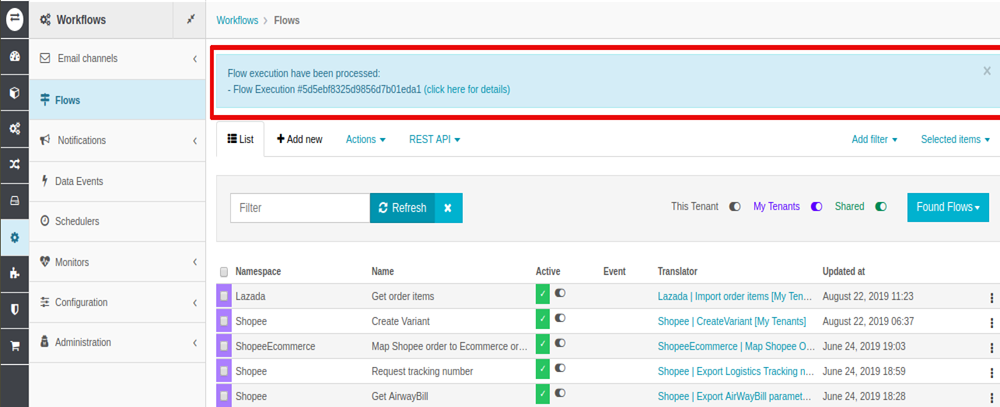Open the shield icon in the left rail
Image resolution: width=1000 pixels, height=407 pixels.
coord(14,309)
